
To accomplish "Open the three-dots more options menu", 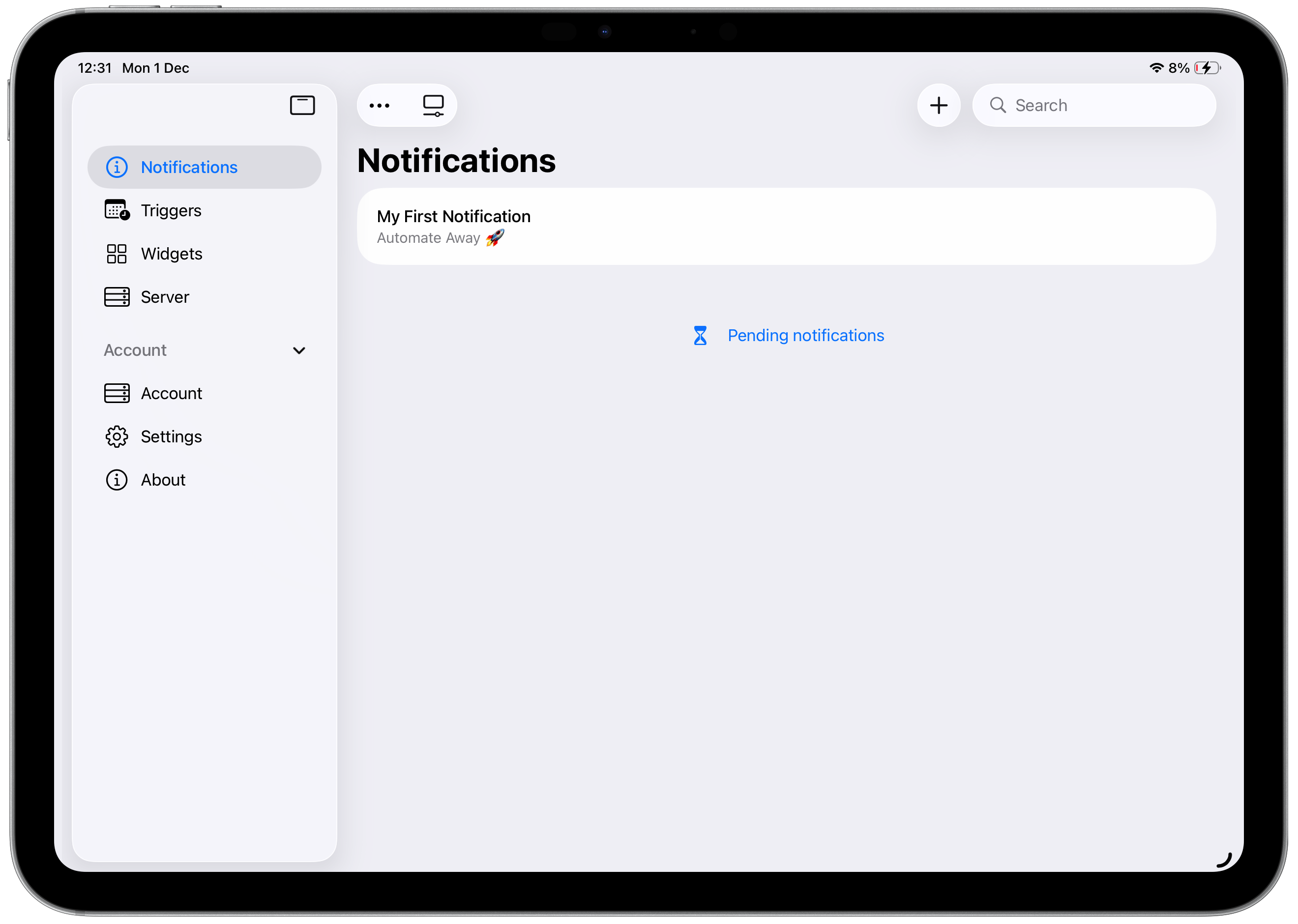I will pos(380,105).
